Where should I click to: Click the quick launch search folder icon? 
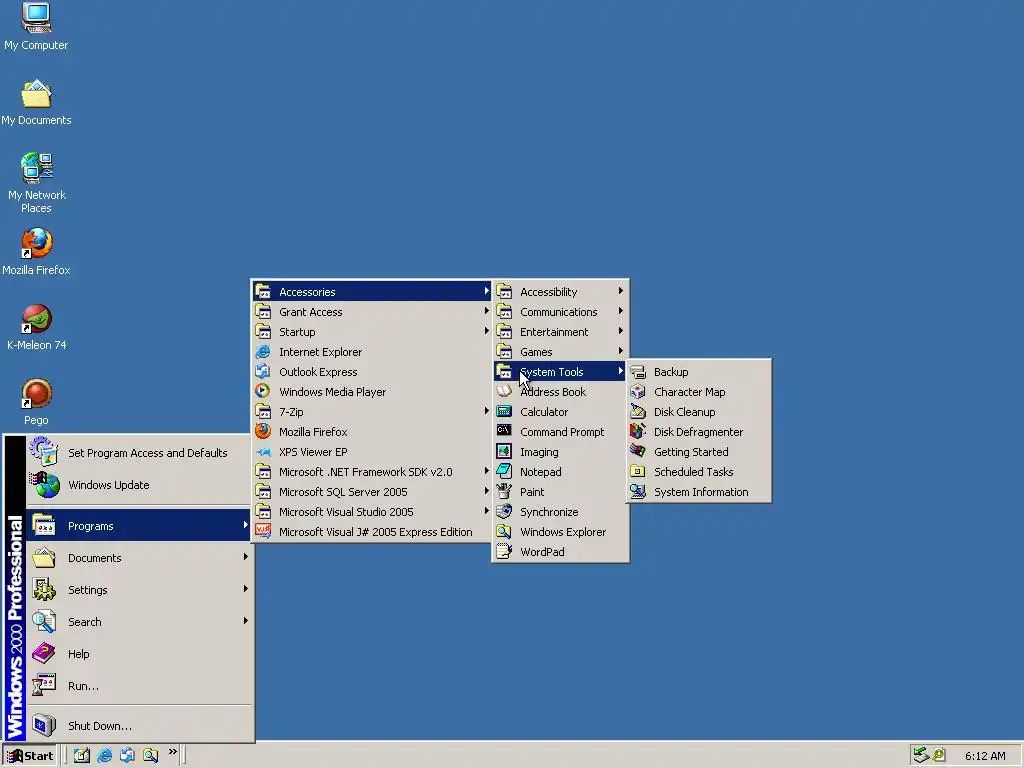[150, 756]
